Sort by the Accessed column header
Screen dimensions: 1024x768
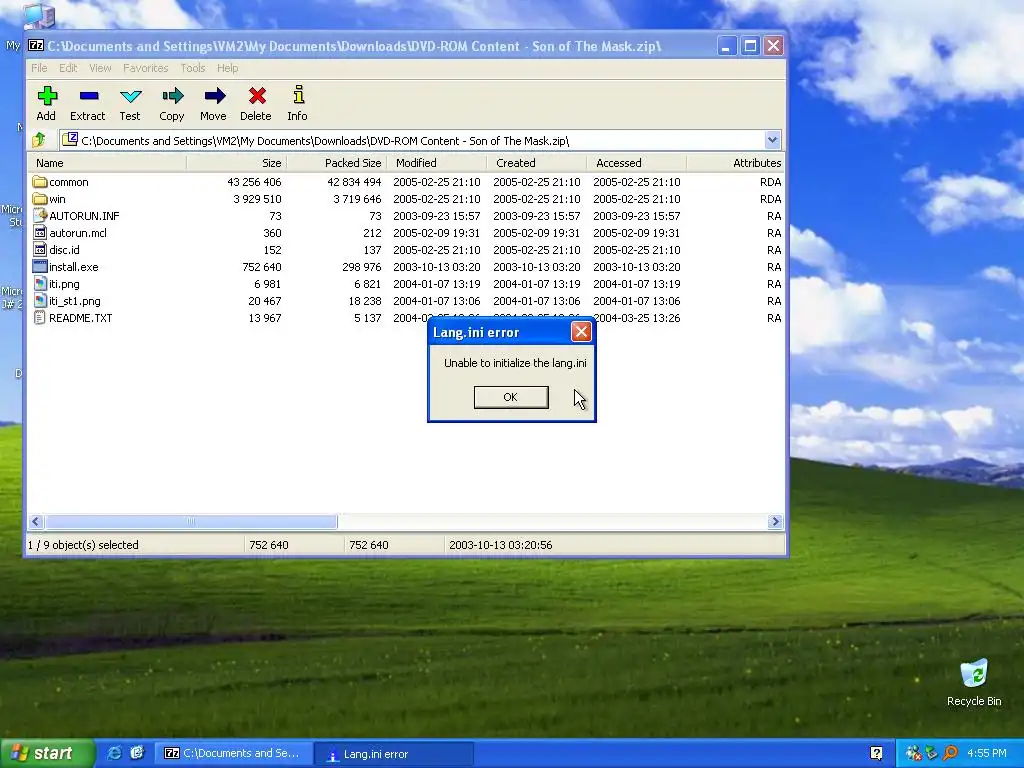[636, 163]
